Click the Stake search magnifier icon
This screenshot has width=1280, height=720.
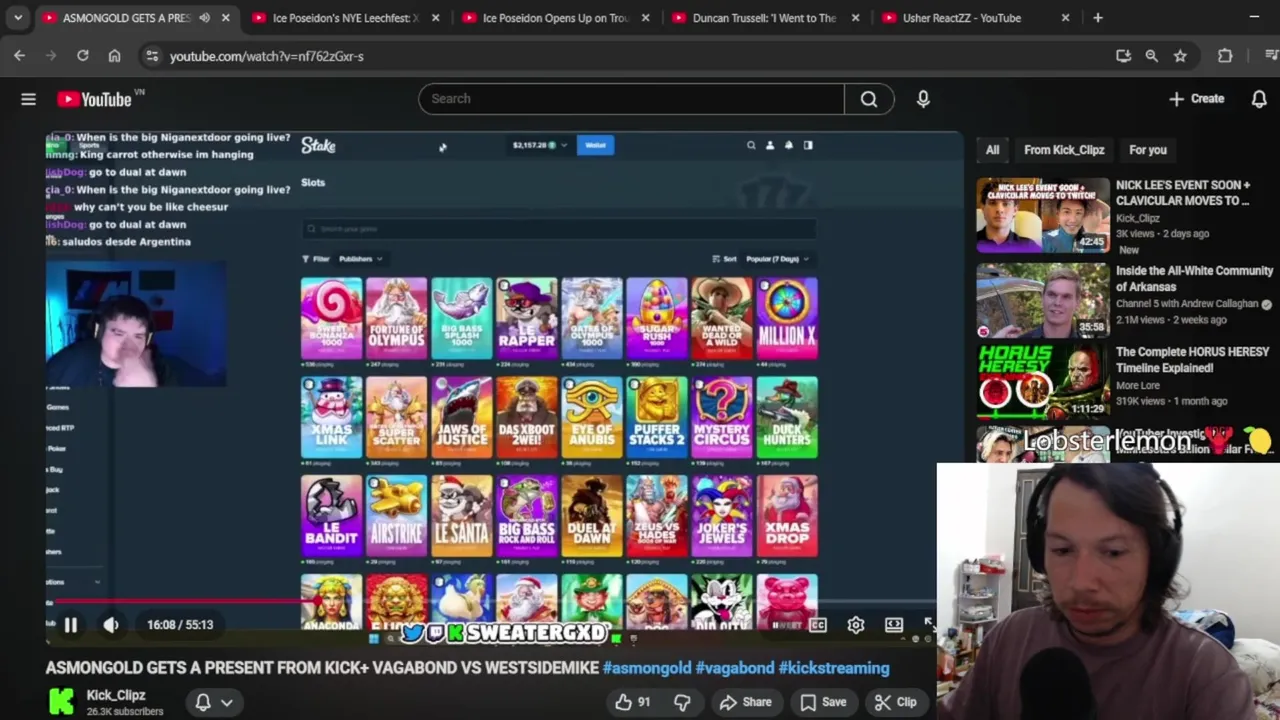[x=751, y=145]
